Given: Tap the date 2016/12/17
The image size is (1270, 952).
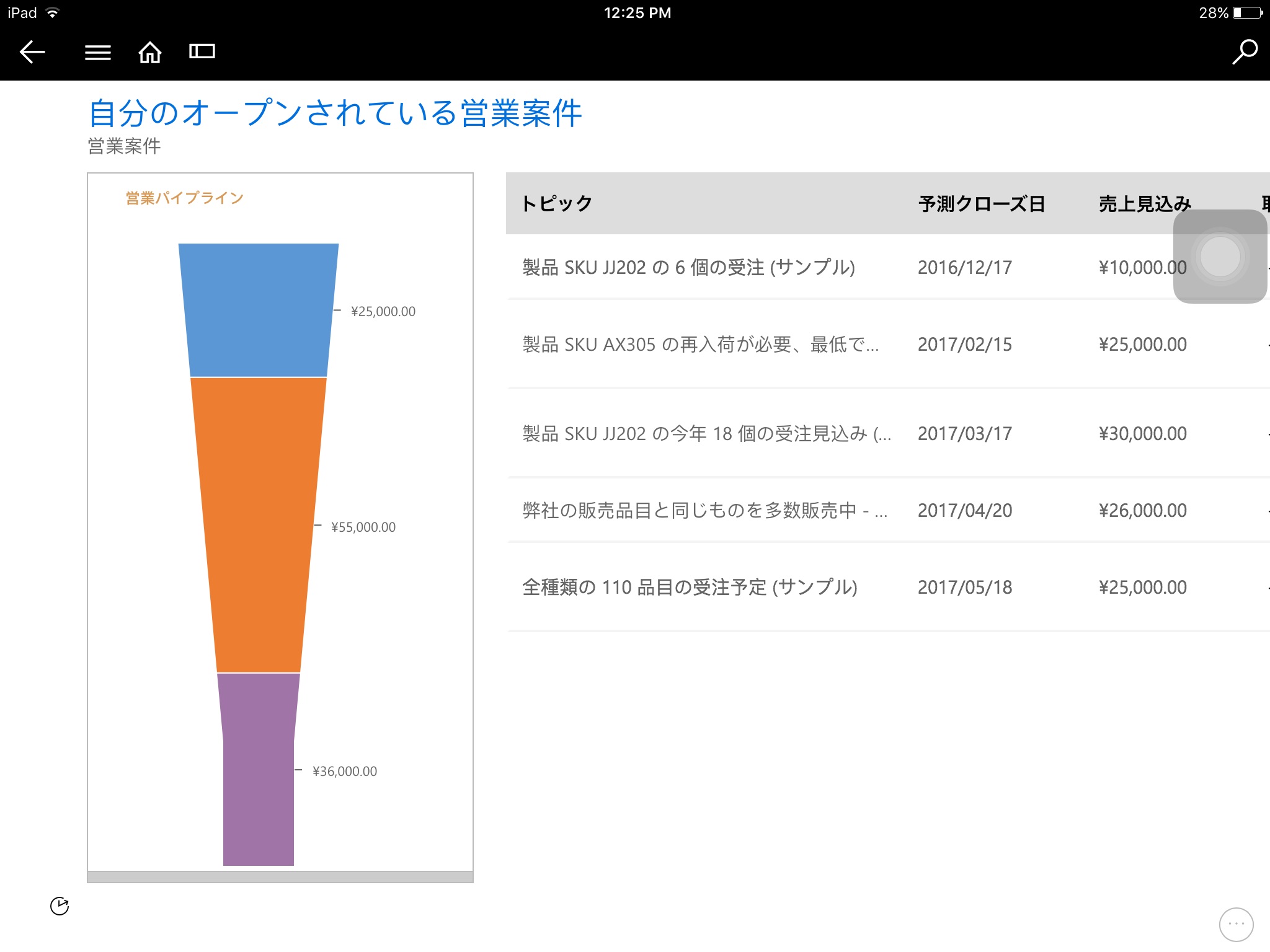Looking at the screenshot, I should coord(965,267).
